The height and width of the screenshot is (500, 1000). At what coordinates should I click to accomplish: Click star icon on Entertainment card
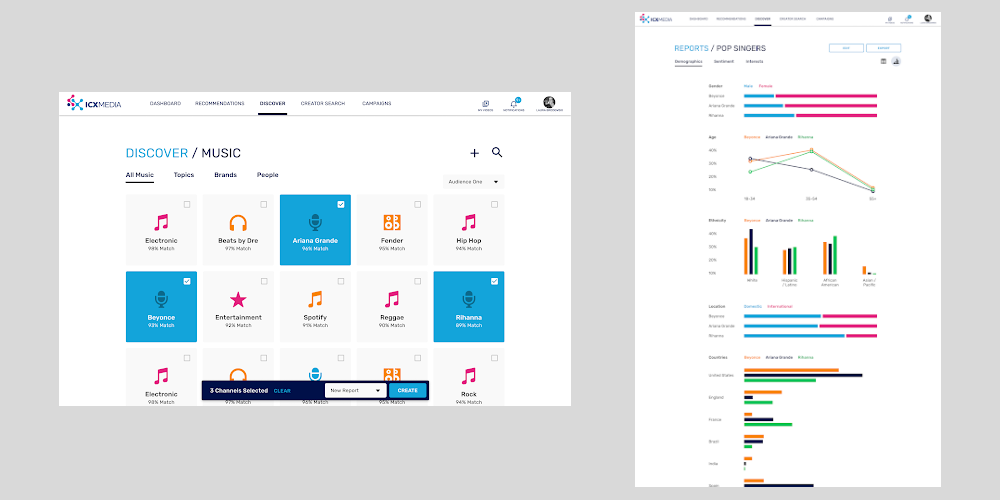tap(238, 299)
